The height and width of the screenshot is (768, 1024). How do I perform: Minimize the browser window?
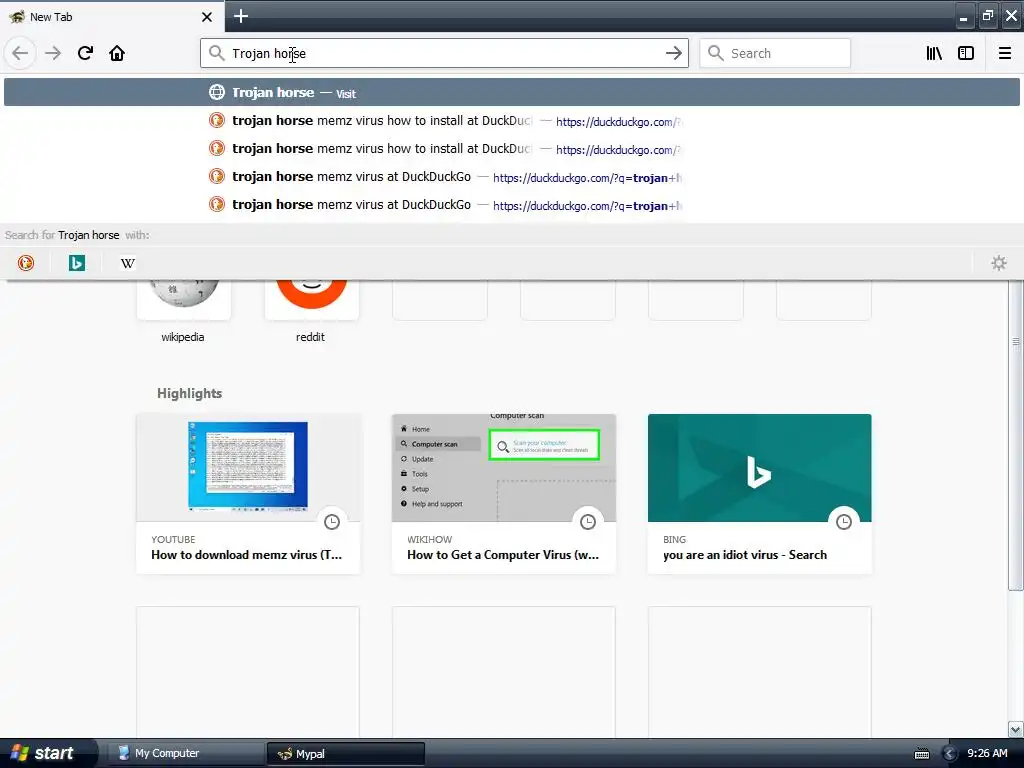(x=963, y=16)
